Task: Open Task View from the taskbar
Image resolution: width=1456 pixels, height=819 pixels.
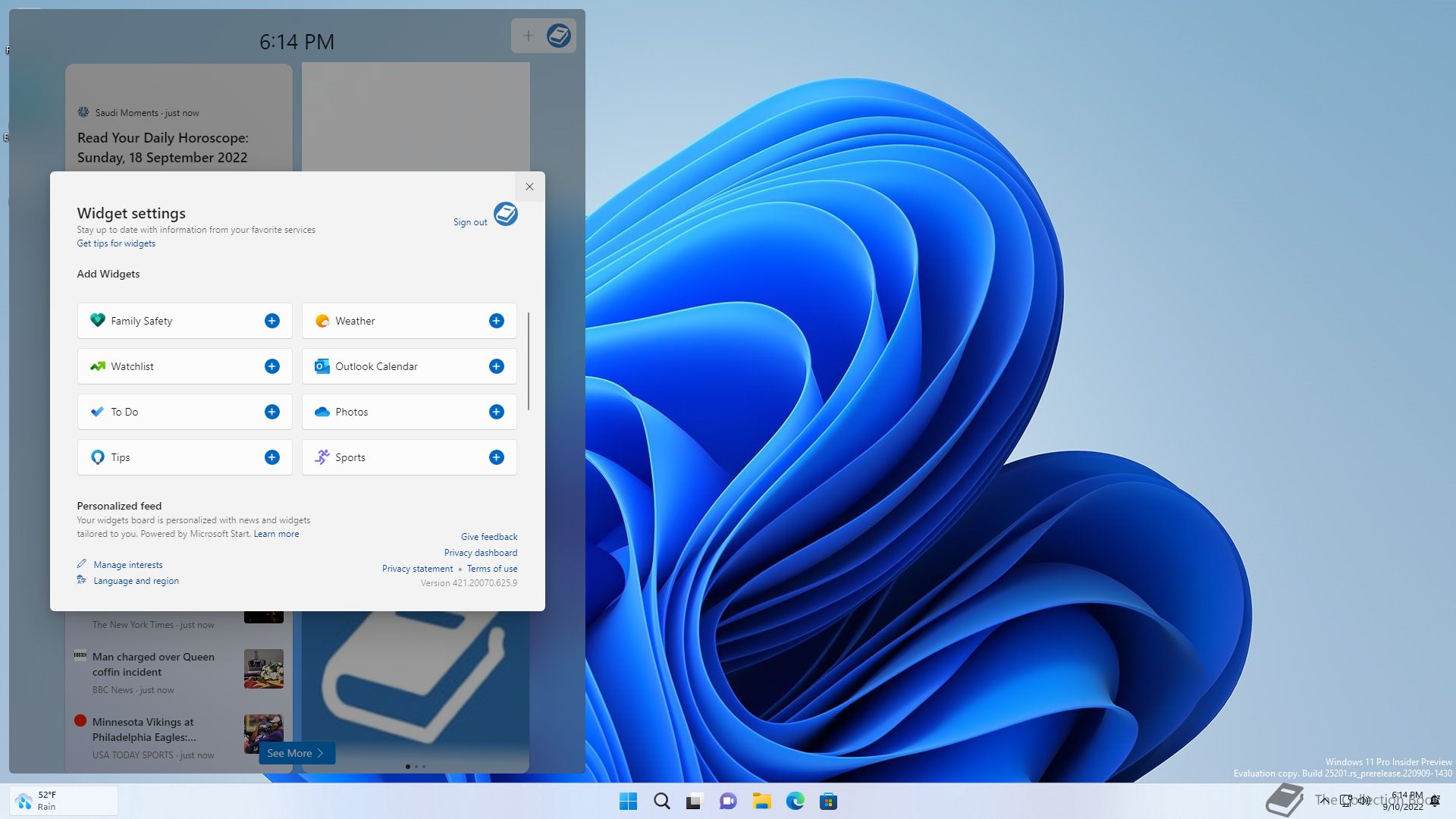Action: tap(695, 801)
